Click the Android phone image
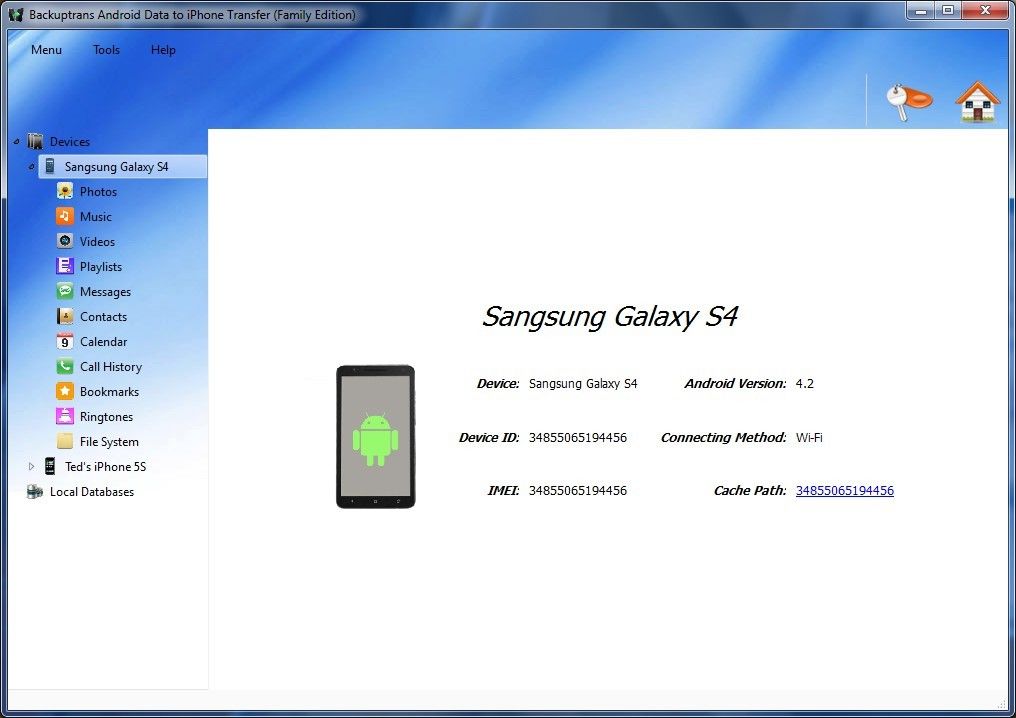Screen dimensions: 1016x718 (375, 437)
